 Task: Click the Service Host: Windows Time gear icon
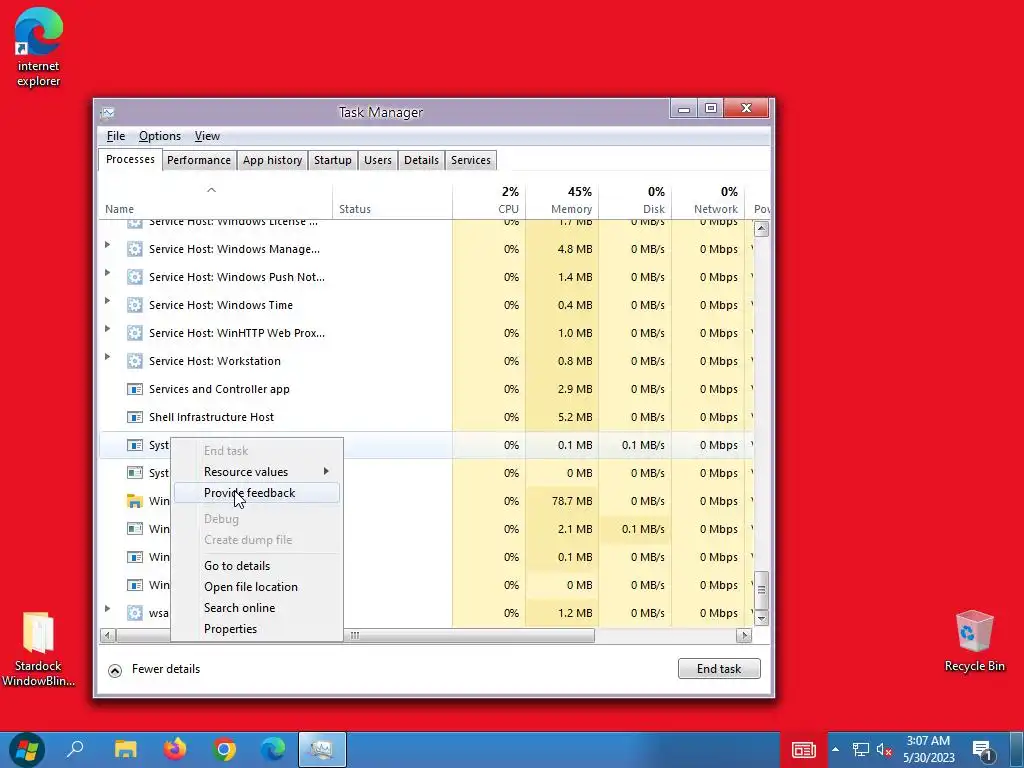click(x=135, y=305)
